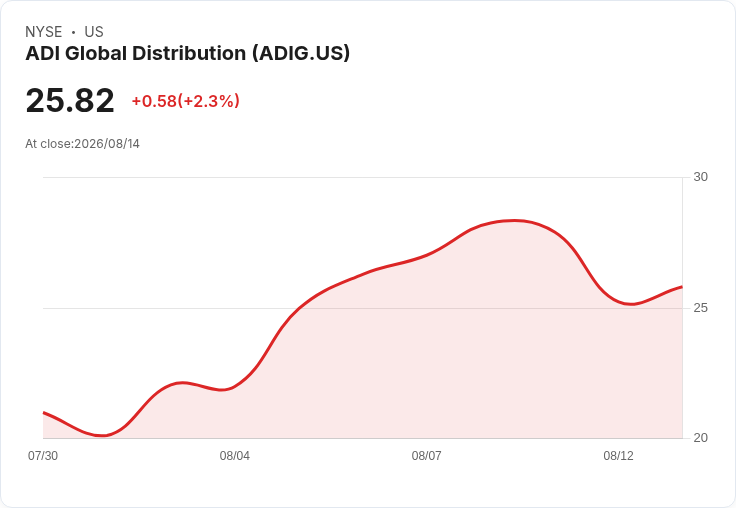736x508 pixels.
Task: Click the small local peak before 08/04
Action: click(x=182, y=383)
